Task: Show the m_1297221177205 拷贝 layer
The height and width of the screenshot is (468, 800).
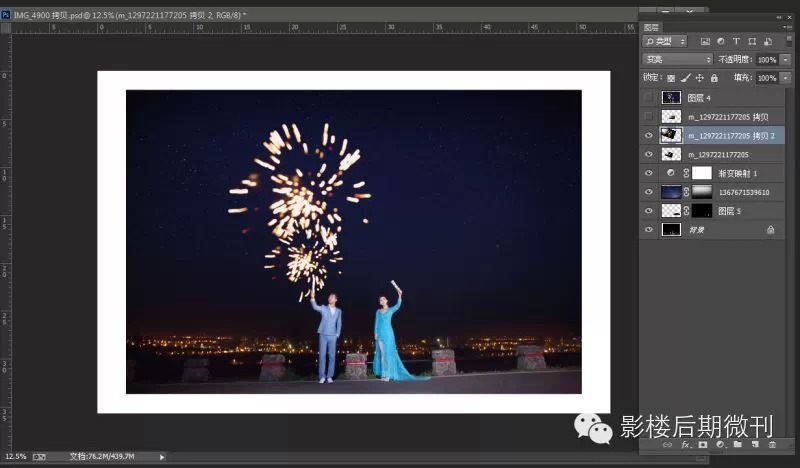Action: pos(648,116)
